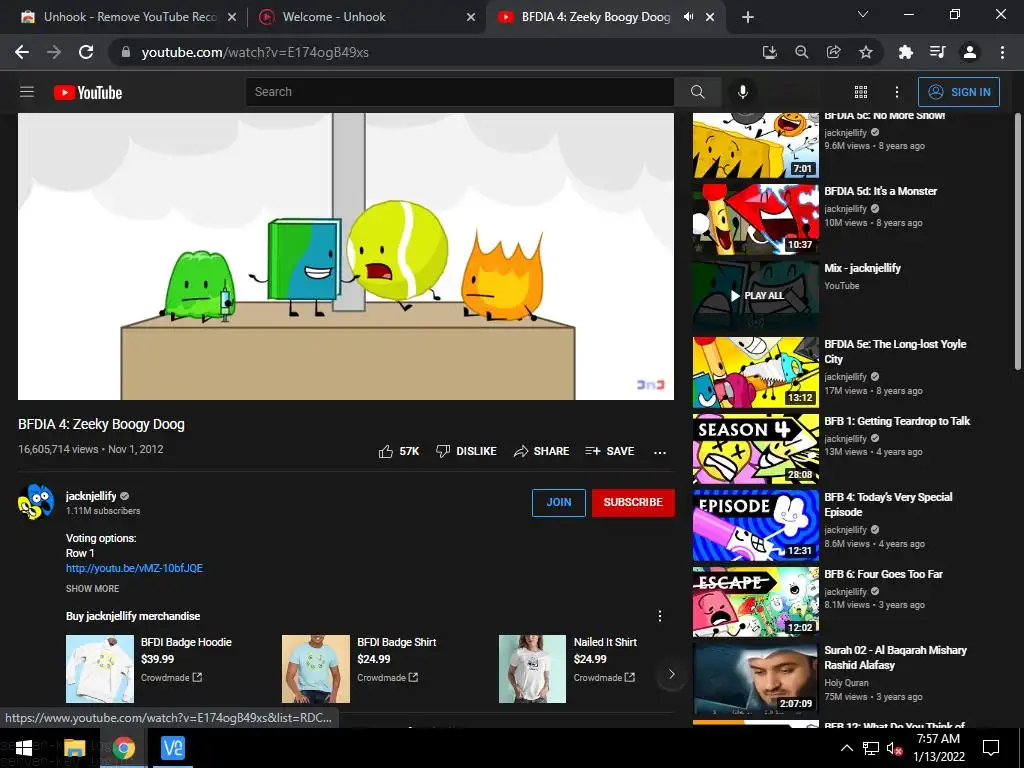
Task: Play BFDIA 5c: No More Snow thumbnail
Action: click(756, 145)
